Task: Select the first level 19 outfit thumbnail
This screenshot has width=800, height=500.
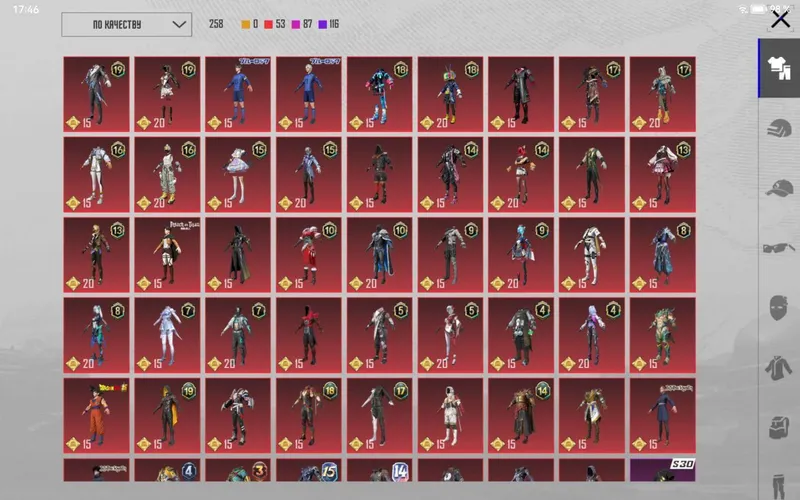Action: point(96,94)
